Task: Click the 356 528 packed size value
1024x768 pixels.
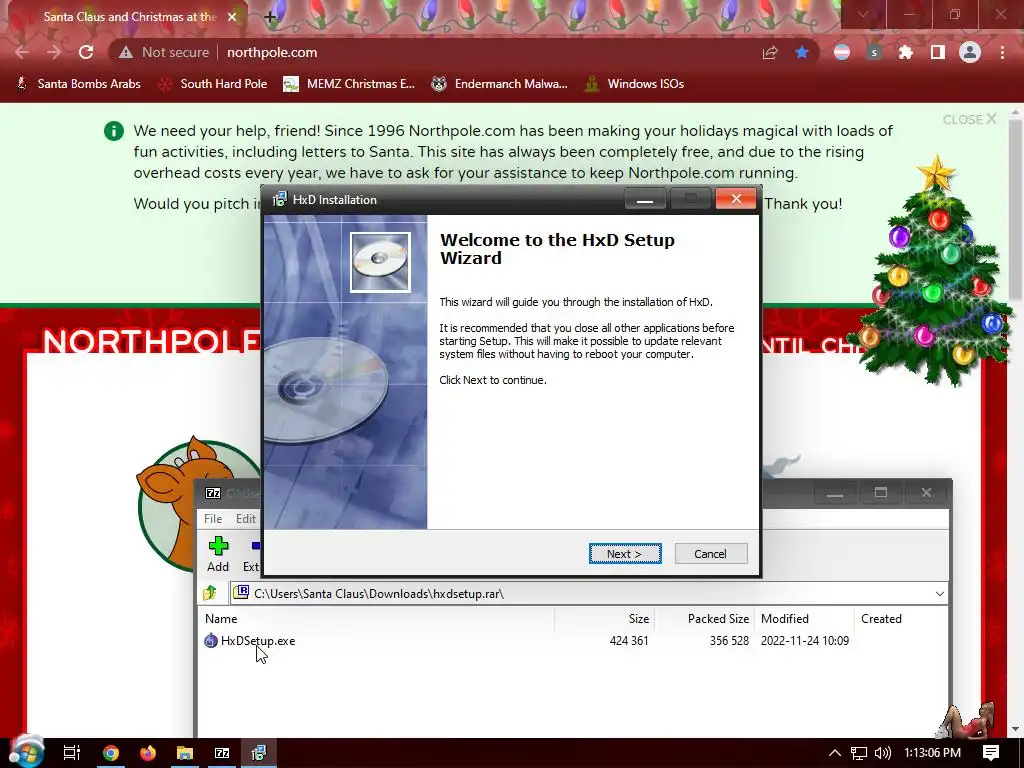Action: (x=729, y=641)
